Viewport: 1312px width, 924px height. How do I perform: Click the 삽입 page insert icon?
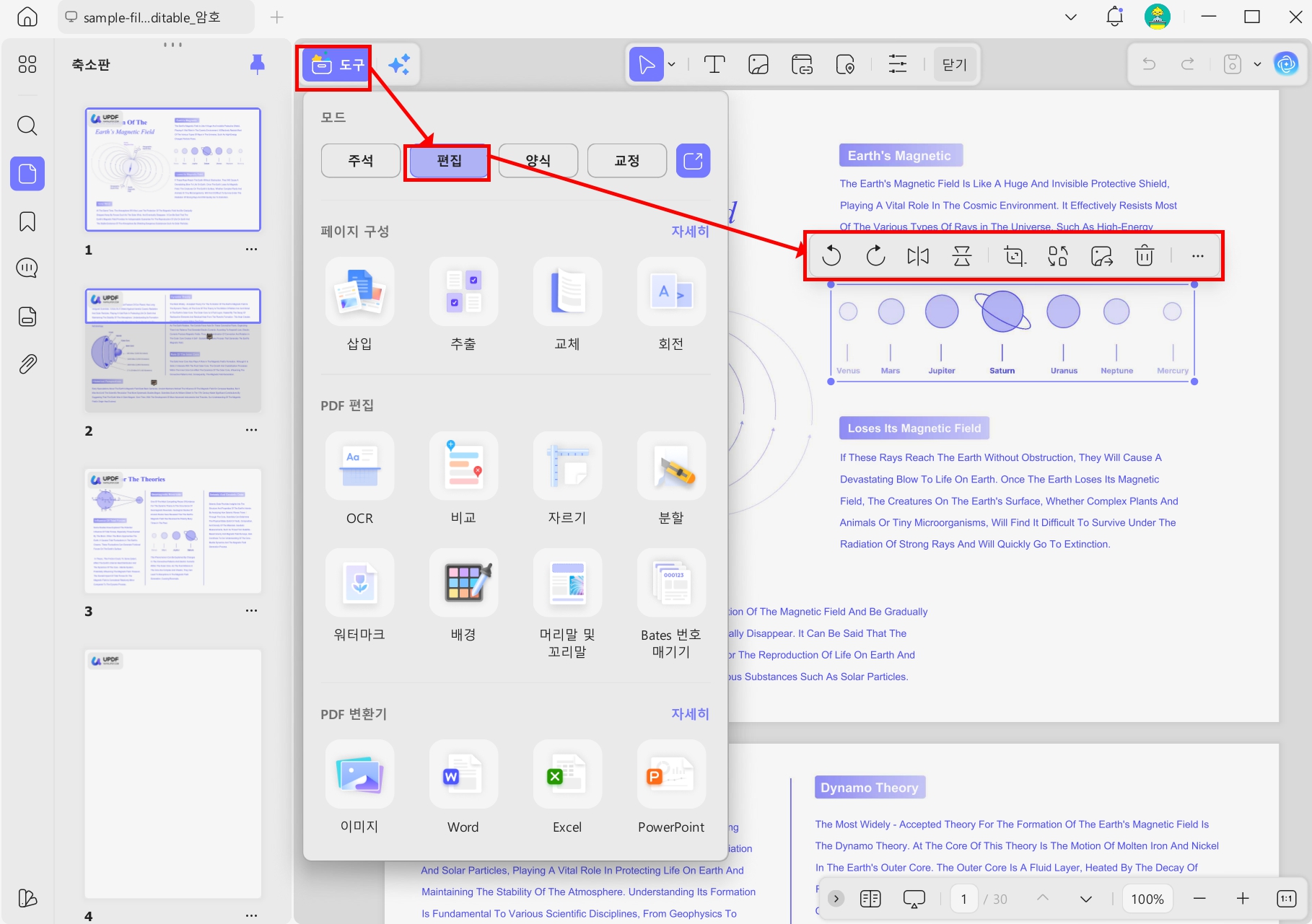click(x=359, y=291)
